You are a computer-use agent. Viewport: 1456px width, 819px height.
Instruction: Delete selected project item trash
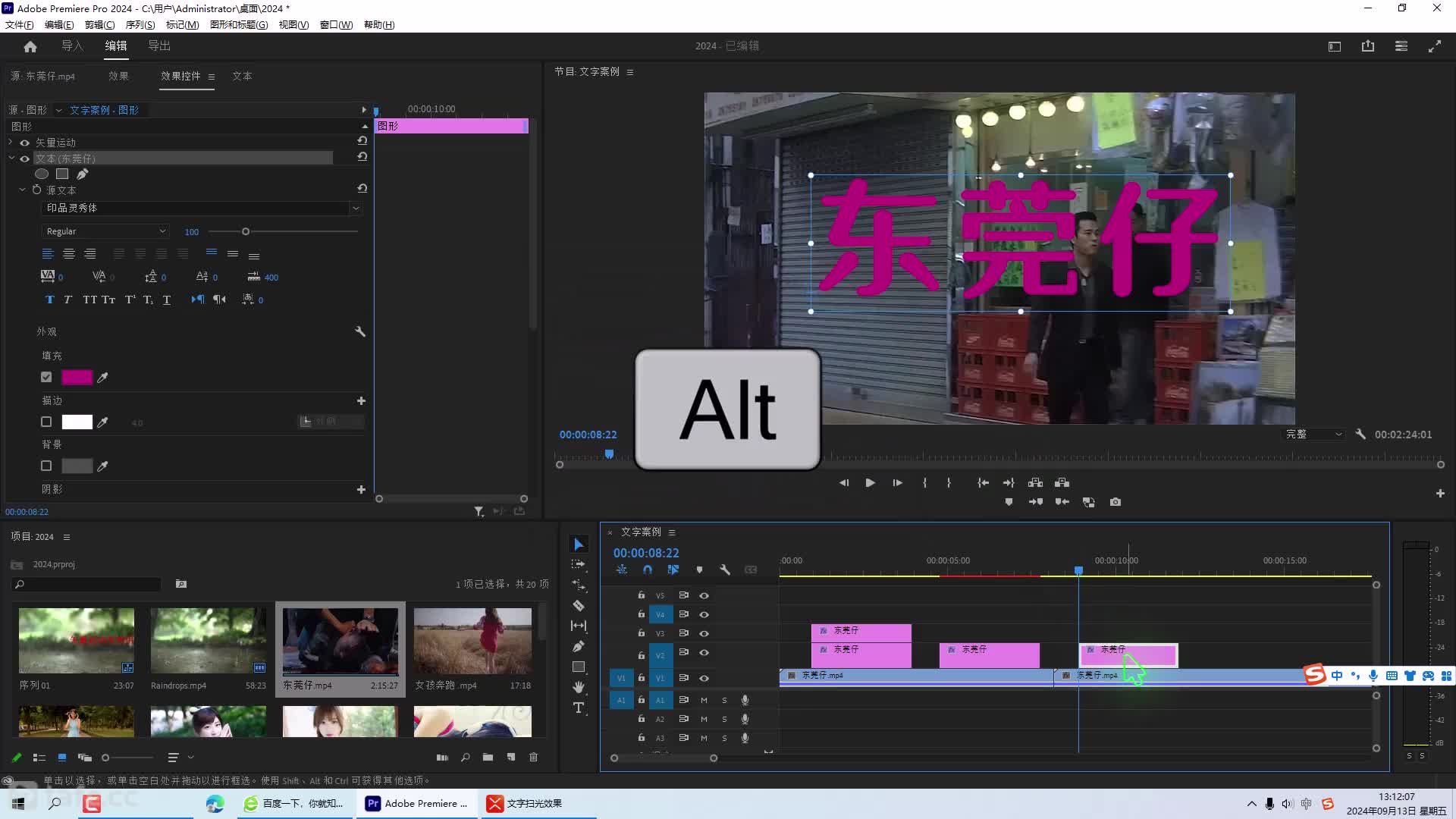(533, 757)
